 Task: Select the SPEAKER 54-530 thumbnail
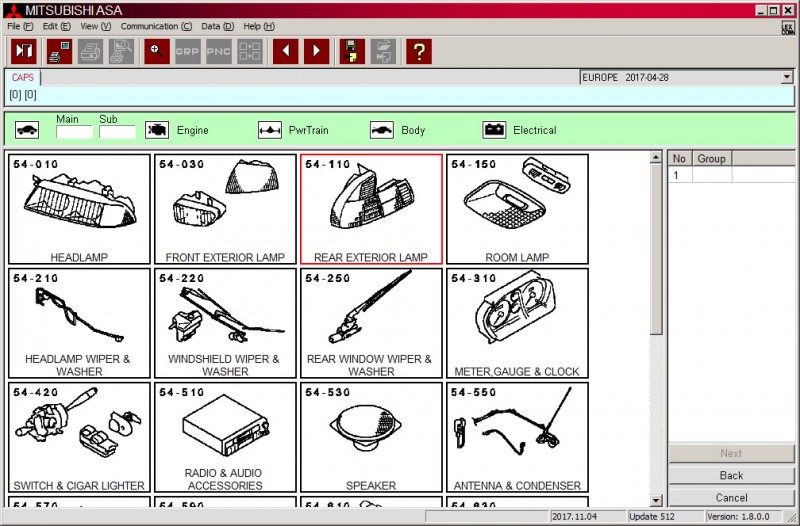pos(371,437)
